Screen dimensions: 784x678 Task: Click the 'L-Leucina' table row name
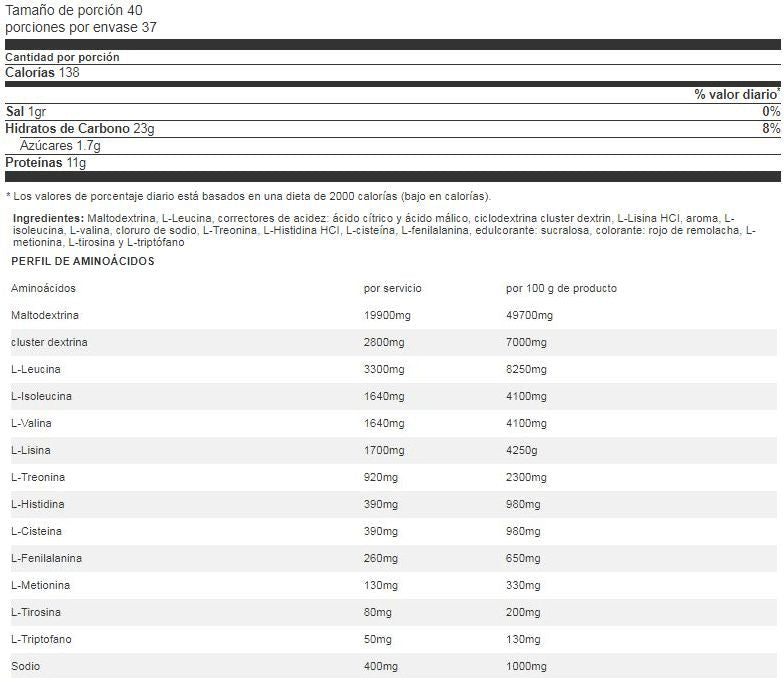pyautogui.click(x=36, y=369)
